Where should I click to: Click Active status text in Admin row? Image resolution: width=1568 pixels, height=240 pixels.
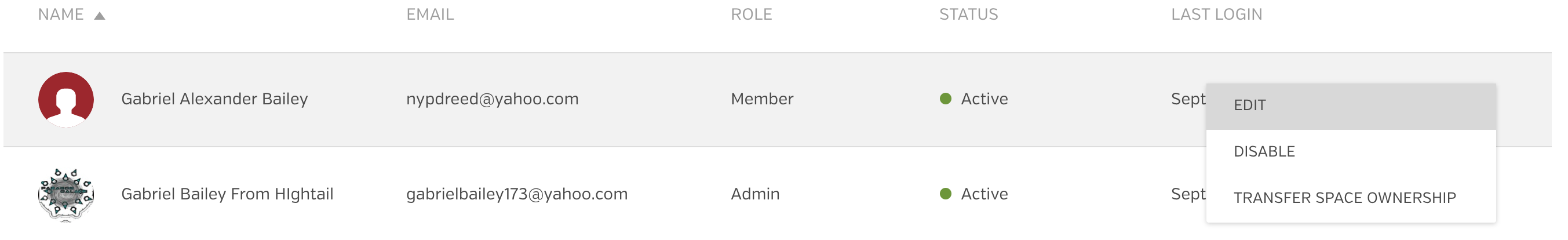coord(984,194)
